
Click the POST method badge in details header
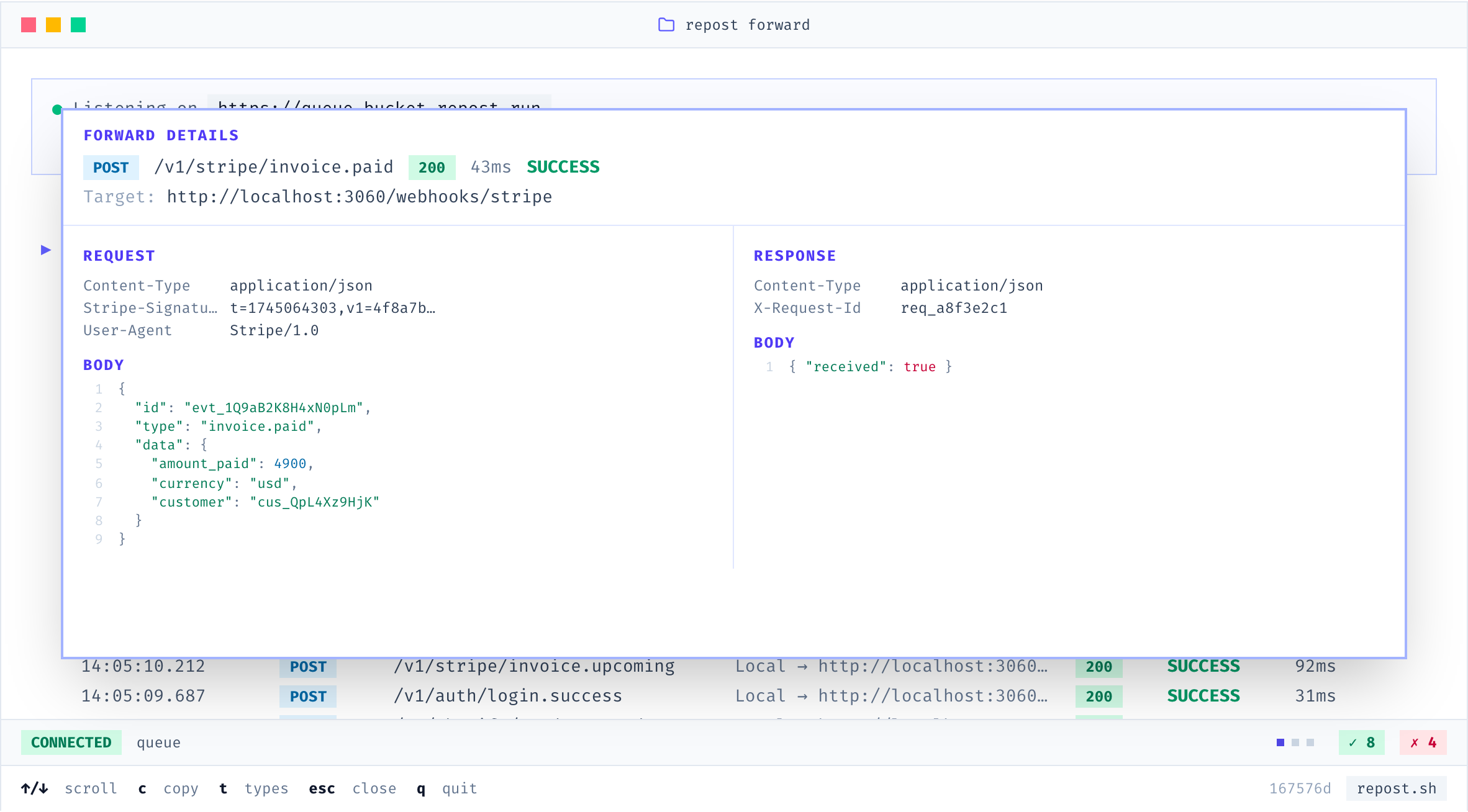tap(111, 168)
